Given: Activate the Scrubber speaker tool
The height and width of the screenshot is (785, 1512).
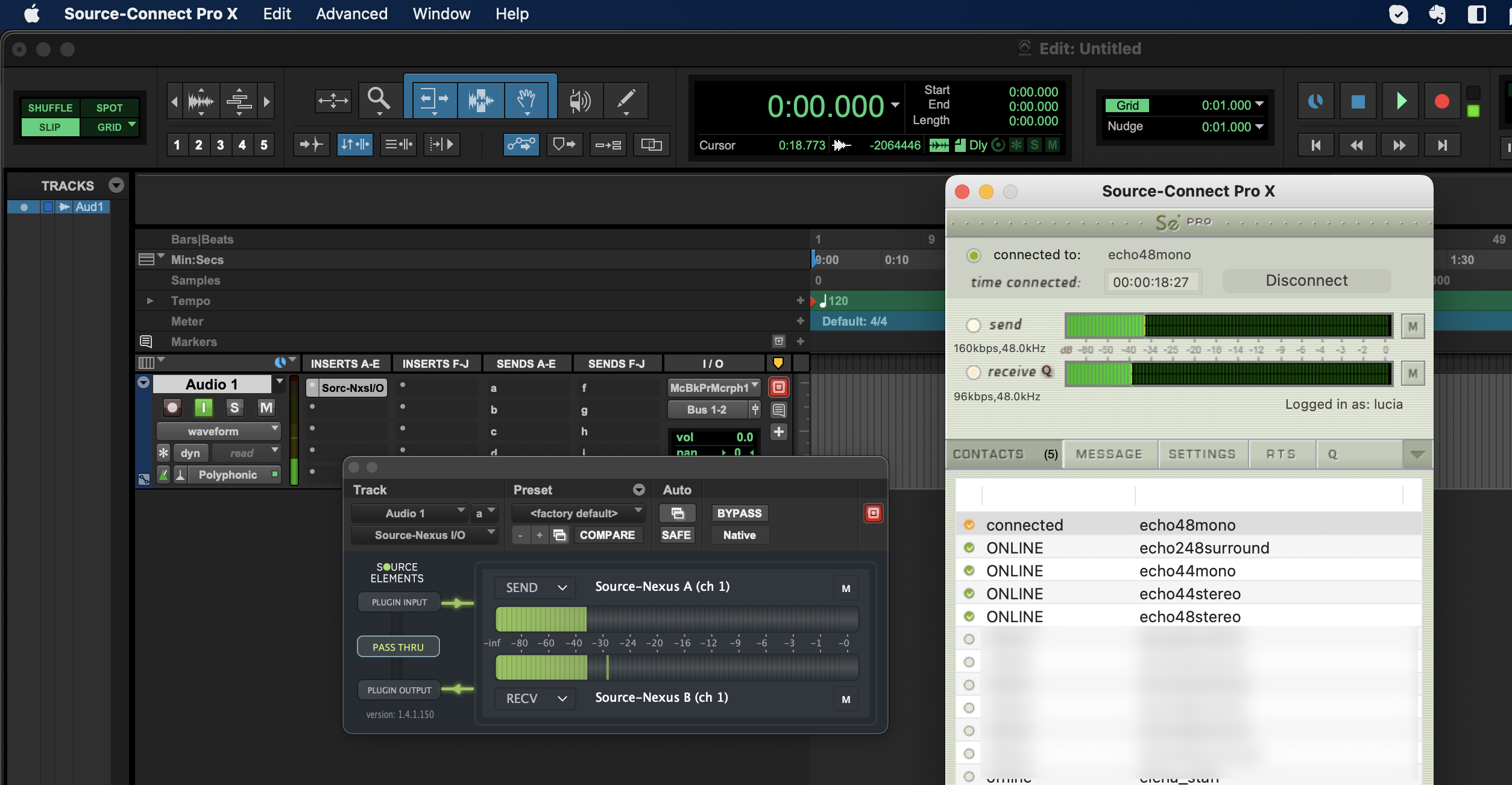Looking at the screenshot, I should 579,100.
